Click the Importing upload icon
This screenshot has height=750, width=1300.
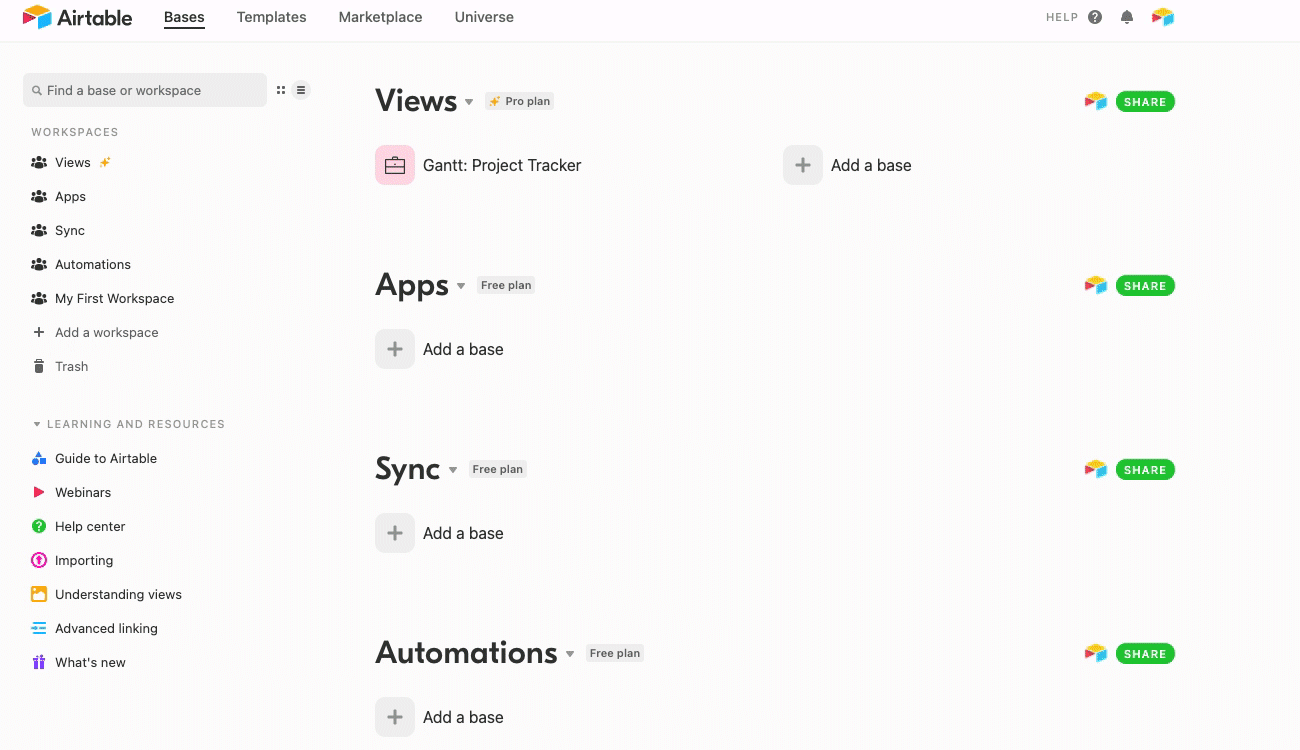[39, 560]
